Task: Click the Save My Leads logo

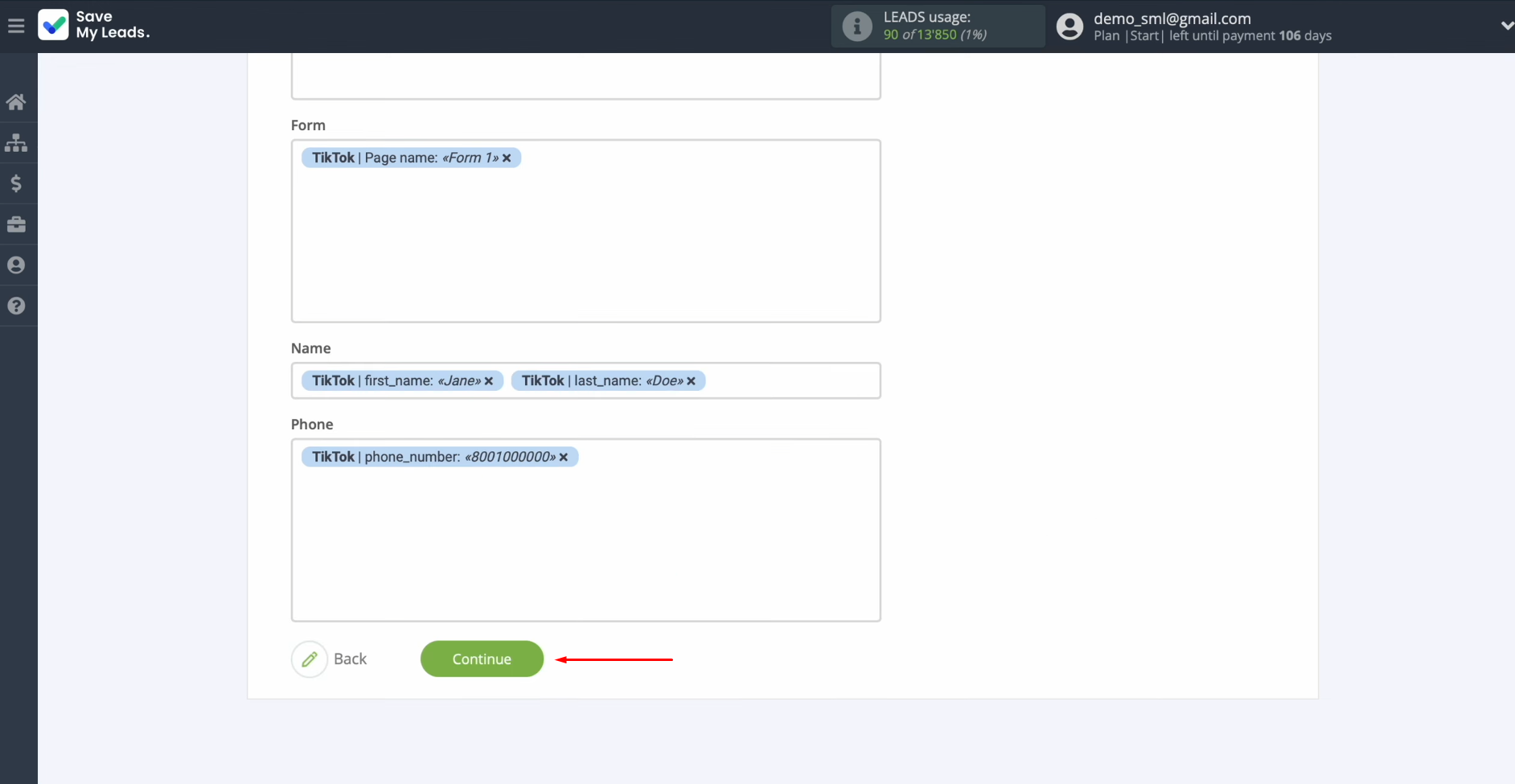Action: pos(94,25)
